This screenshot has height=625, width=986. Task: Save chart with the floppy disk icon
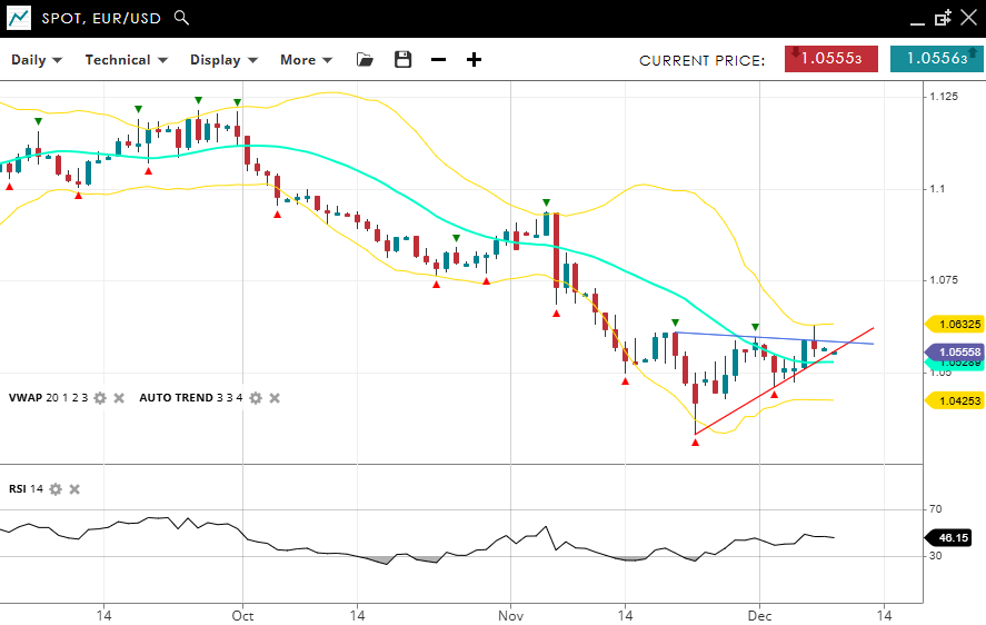point(403,60)
